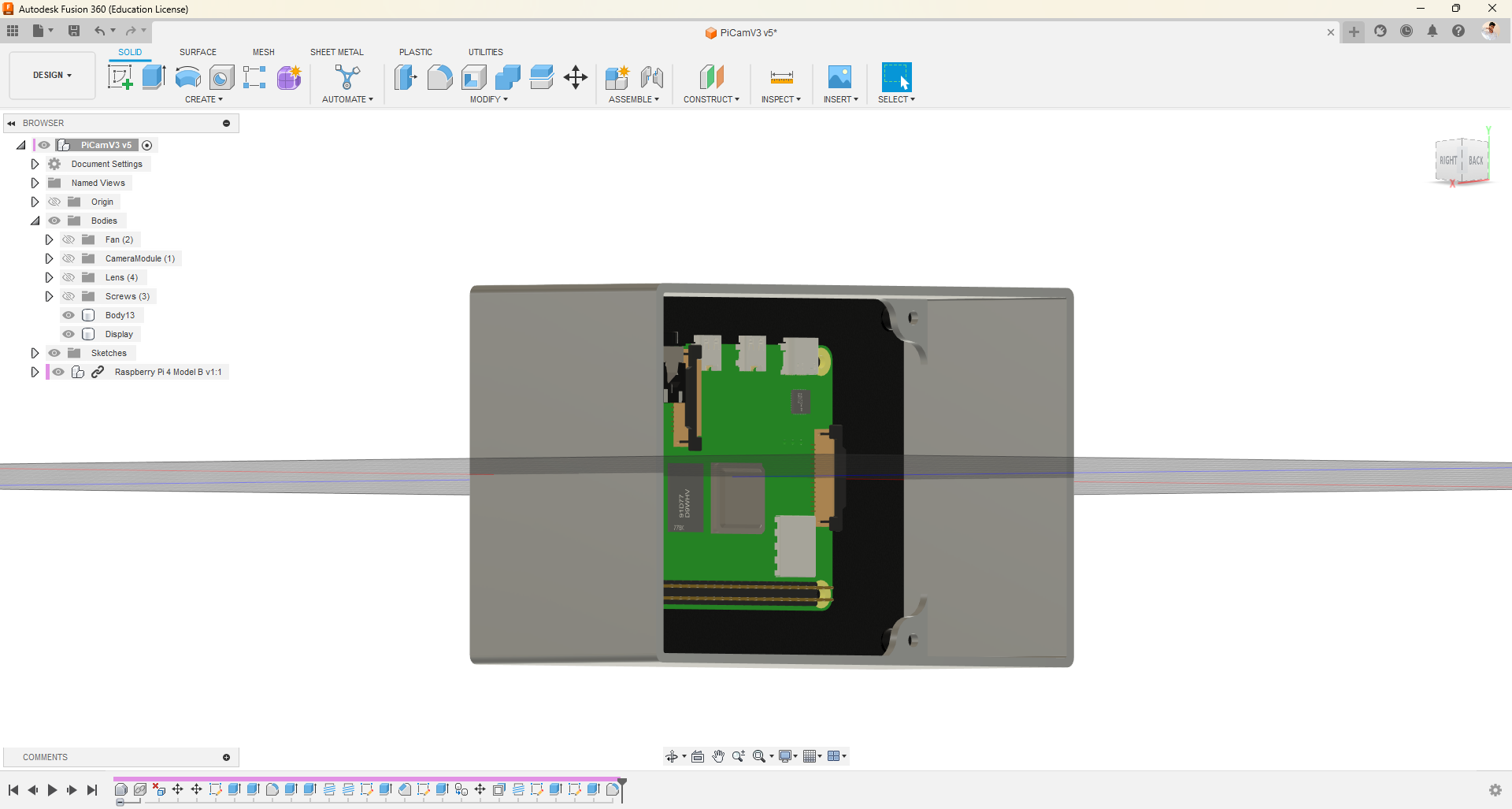Select the Combine tool
Screen dimensions: 1512x809
(508, 77)
